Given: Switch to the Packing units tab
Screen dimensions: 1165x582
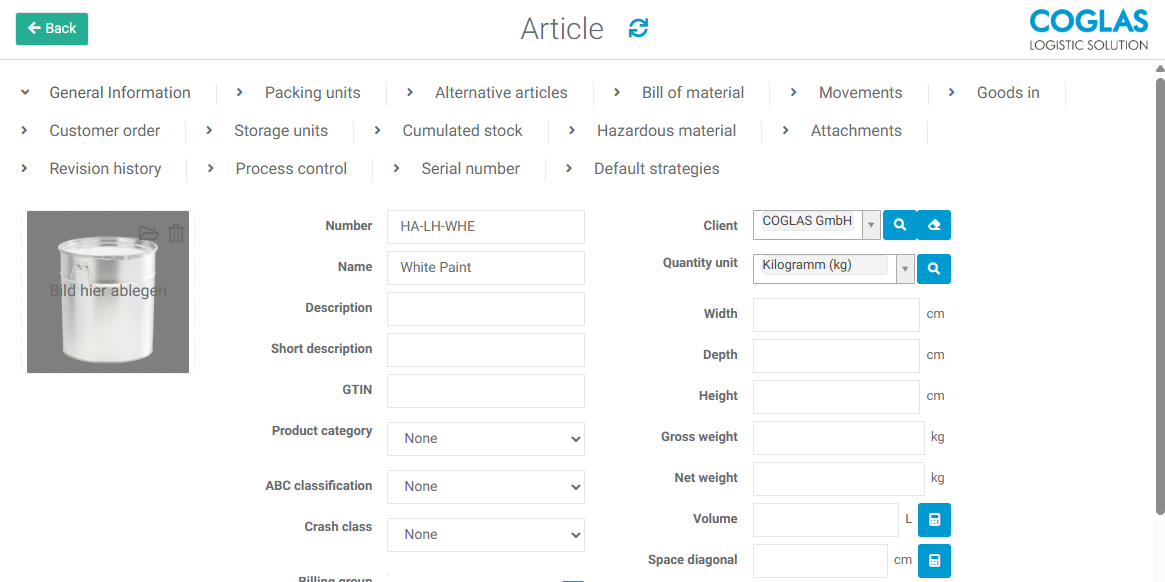Looking at the screenshot, I should click(312, 93).
